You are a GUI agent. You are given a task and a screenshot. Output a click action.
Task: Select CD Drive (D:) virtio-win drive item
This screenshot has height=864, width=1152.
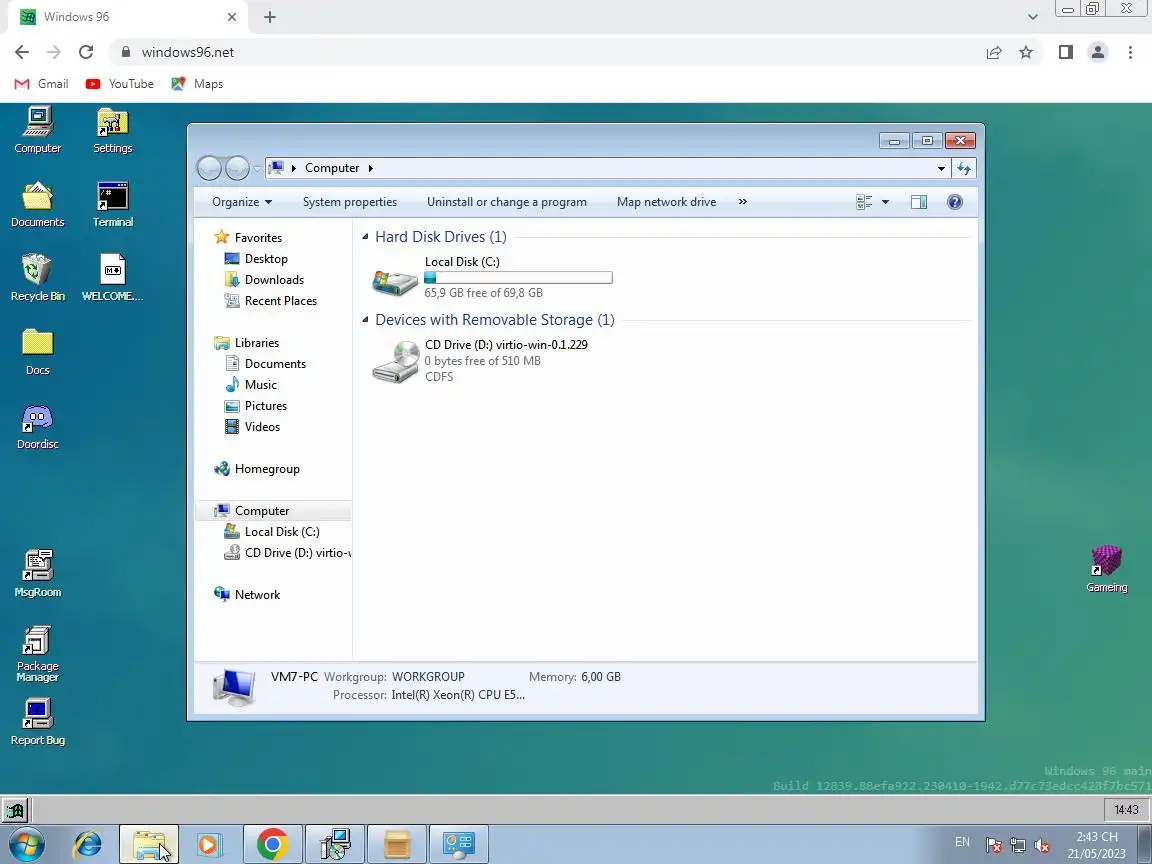point(480,361)
